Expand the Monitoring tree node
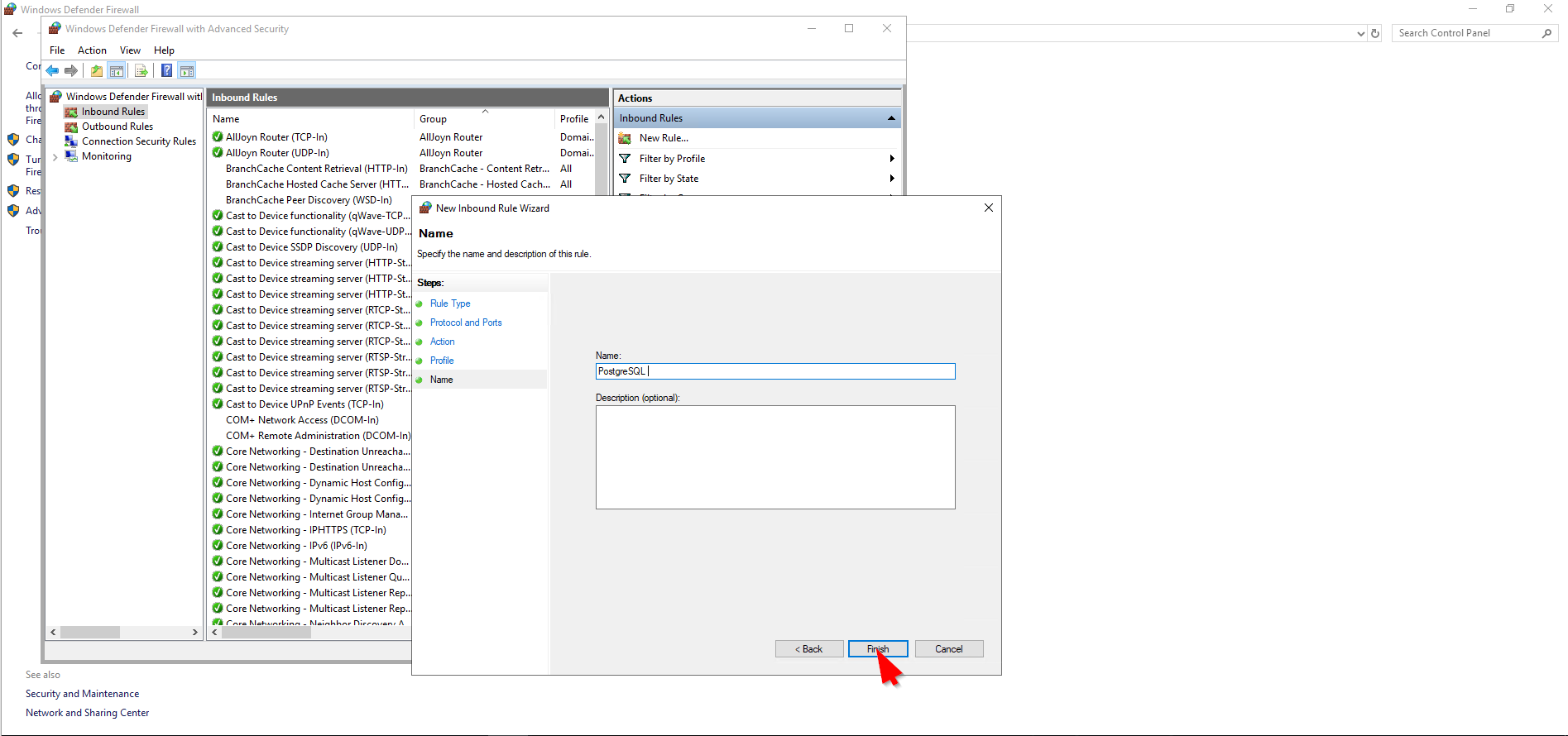Screen dimensions: 1568x736 pos(55,156)
